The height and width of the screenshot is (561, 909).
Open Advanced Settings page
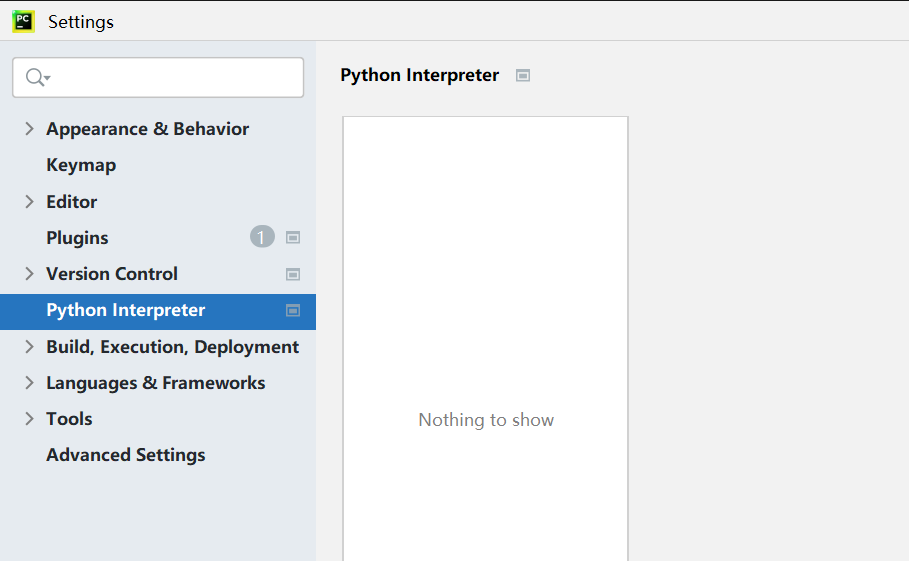126,455
